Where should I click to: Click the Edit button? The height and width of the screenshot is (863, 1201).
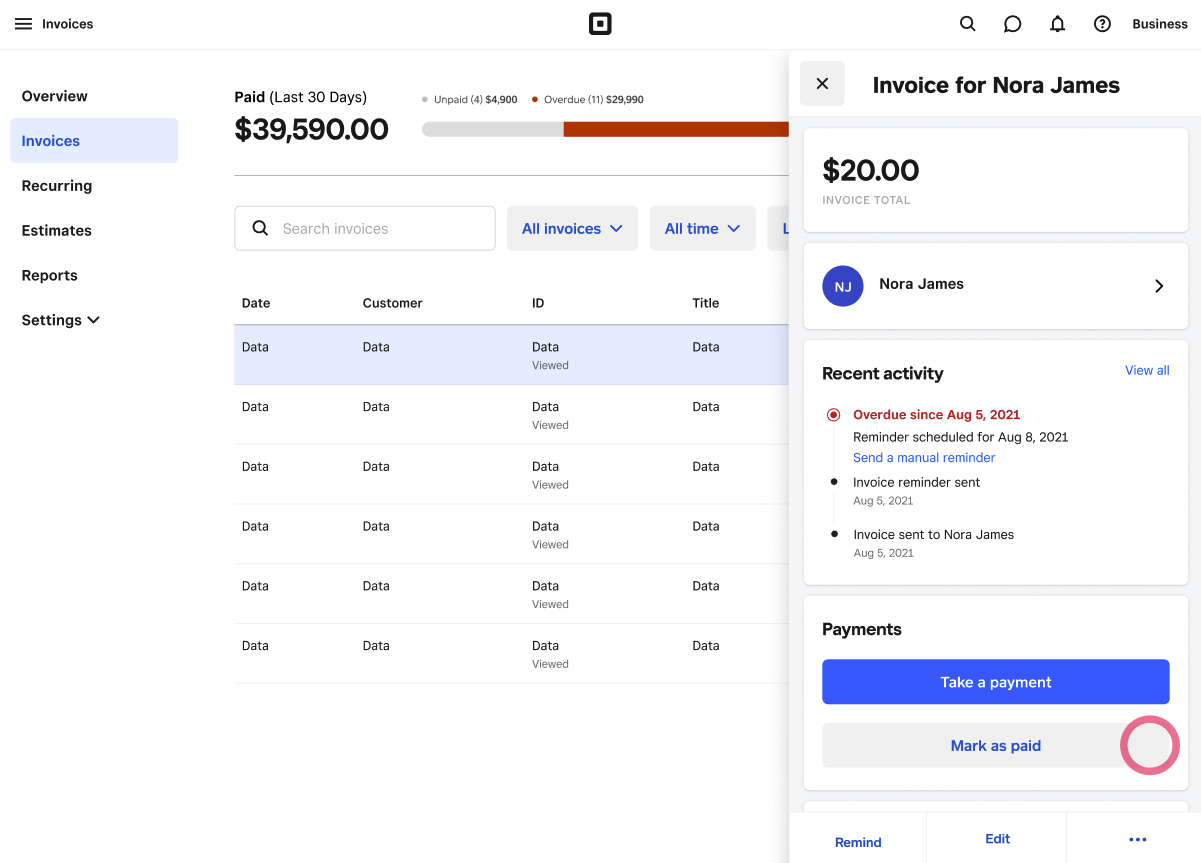(x=997, y=839)
